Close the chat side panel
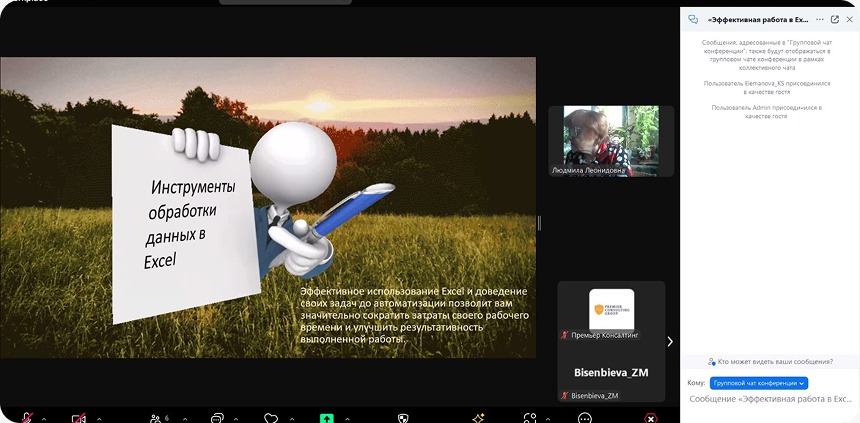Viewport: 860px width, 423px height. (850, 19)
